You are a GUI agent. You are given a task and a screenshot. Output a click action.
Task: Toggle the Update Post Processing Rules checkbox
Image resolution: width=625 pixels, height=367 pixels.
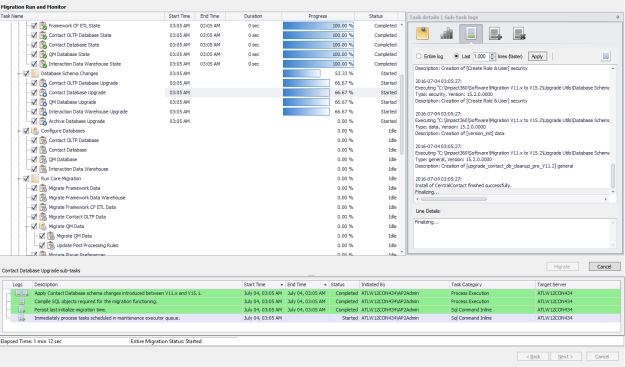(x=42, y=246)
